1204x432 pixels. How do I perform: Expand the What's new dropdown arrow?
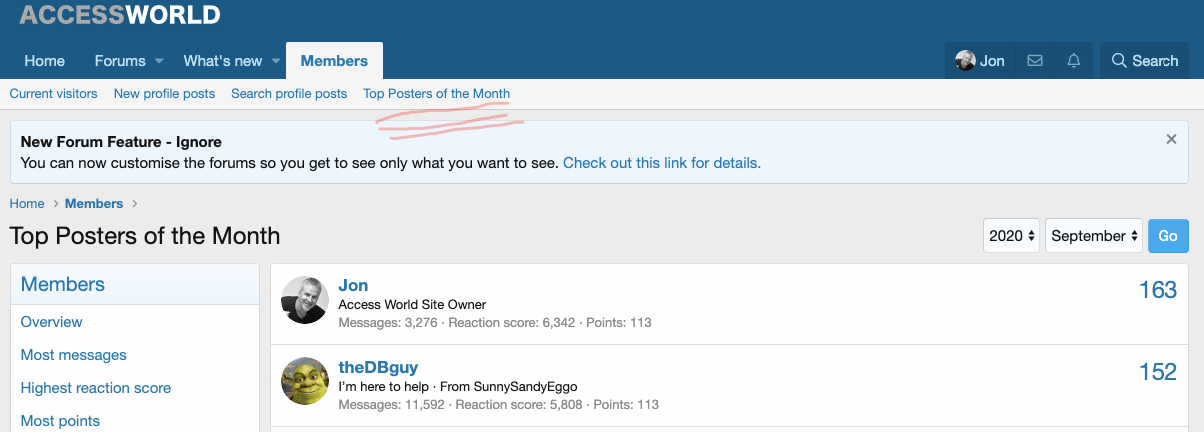[275, 61]
